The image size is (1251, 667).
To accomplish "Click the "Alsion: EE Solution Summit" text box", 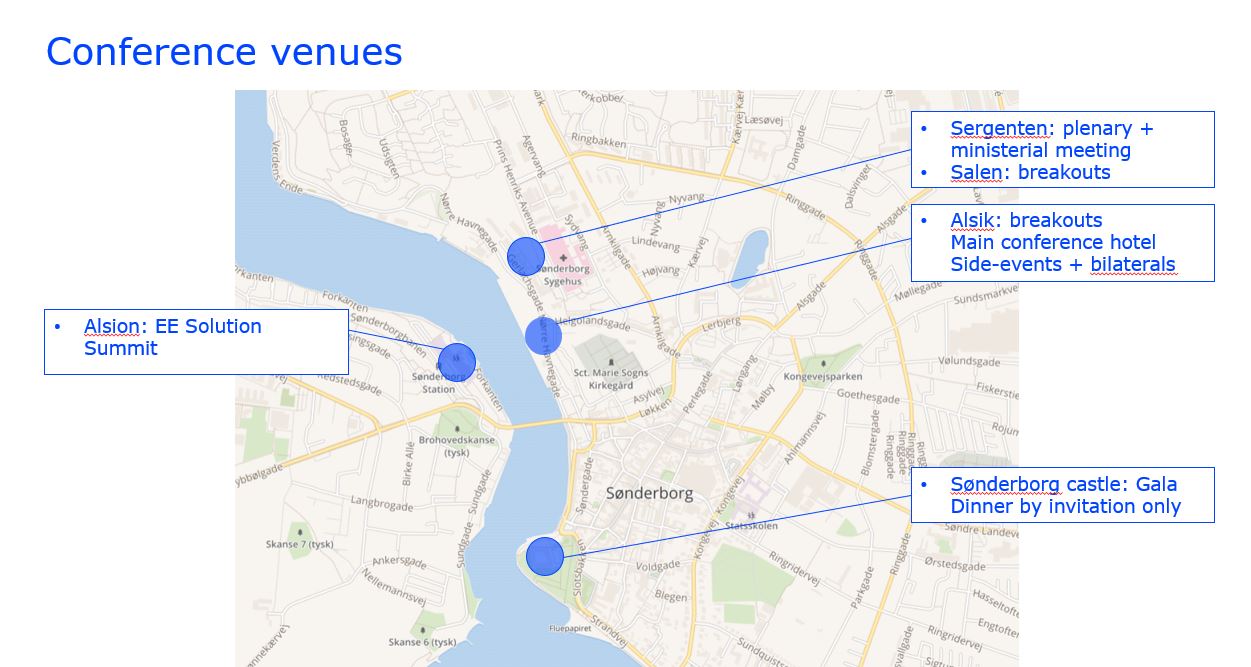I will pyautogui.click(x=196, y=341).
